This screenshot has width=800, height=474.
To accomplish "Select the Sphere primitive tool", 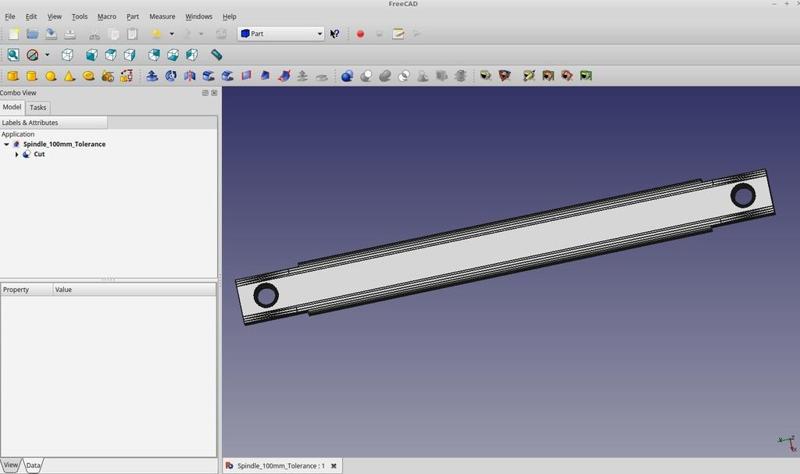I will click(51, 76).
